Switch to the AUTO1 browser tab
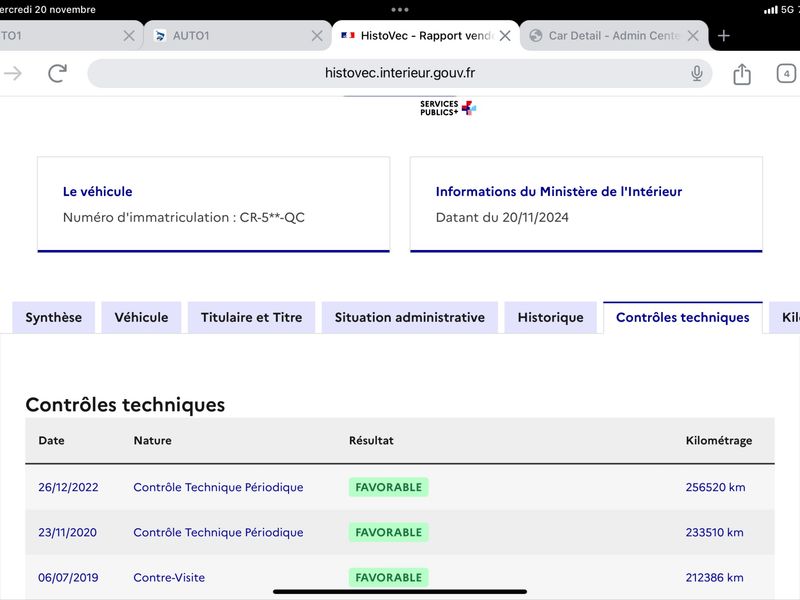Viewport: 800px width, 600px height. point(237,36)
